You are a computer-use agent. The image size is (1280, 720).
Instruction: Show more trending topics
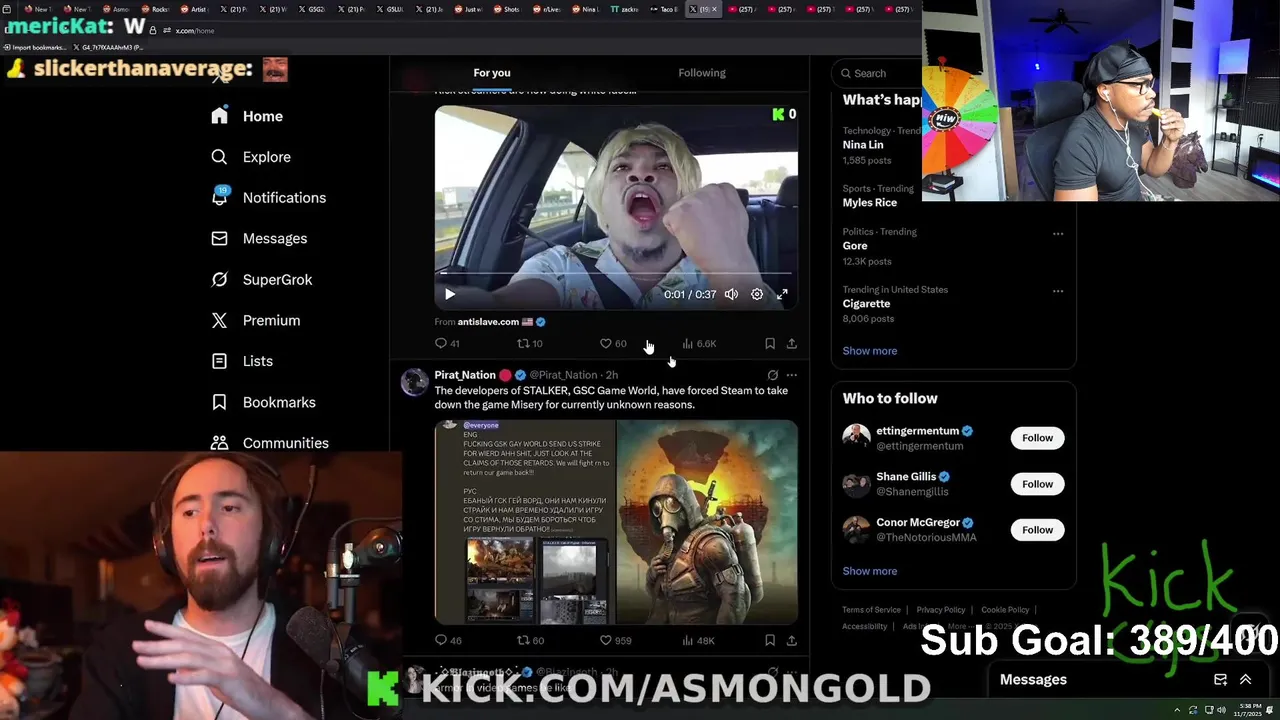[869, 351]
